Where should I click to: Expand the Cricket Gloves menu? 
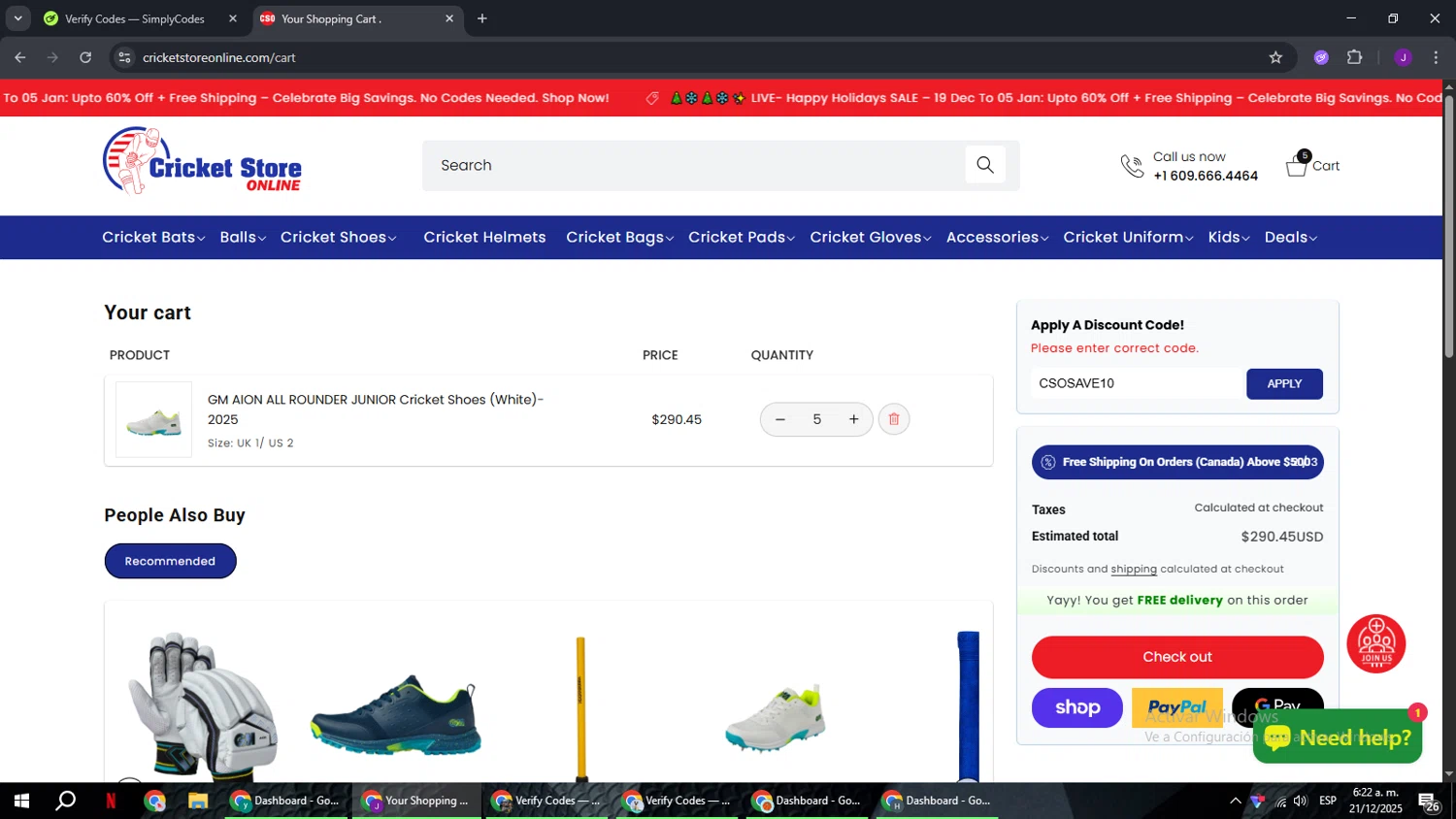click(x=871, y=237)
